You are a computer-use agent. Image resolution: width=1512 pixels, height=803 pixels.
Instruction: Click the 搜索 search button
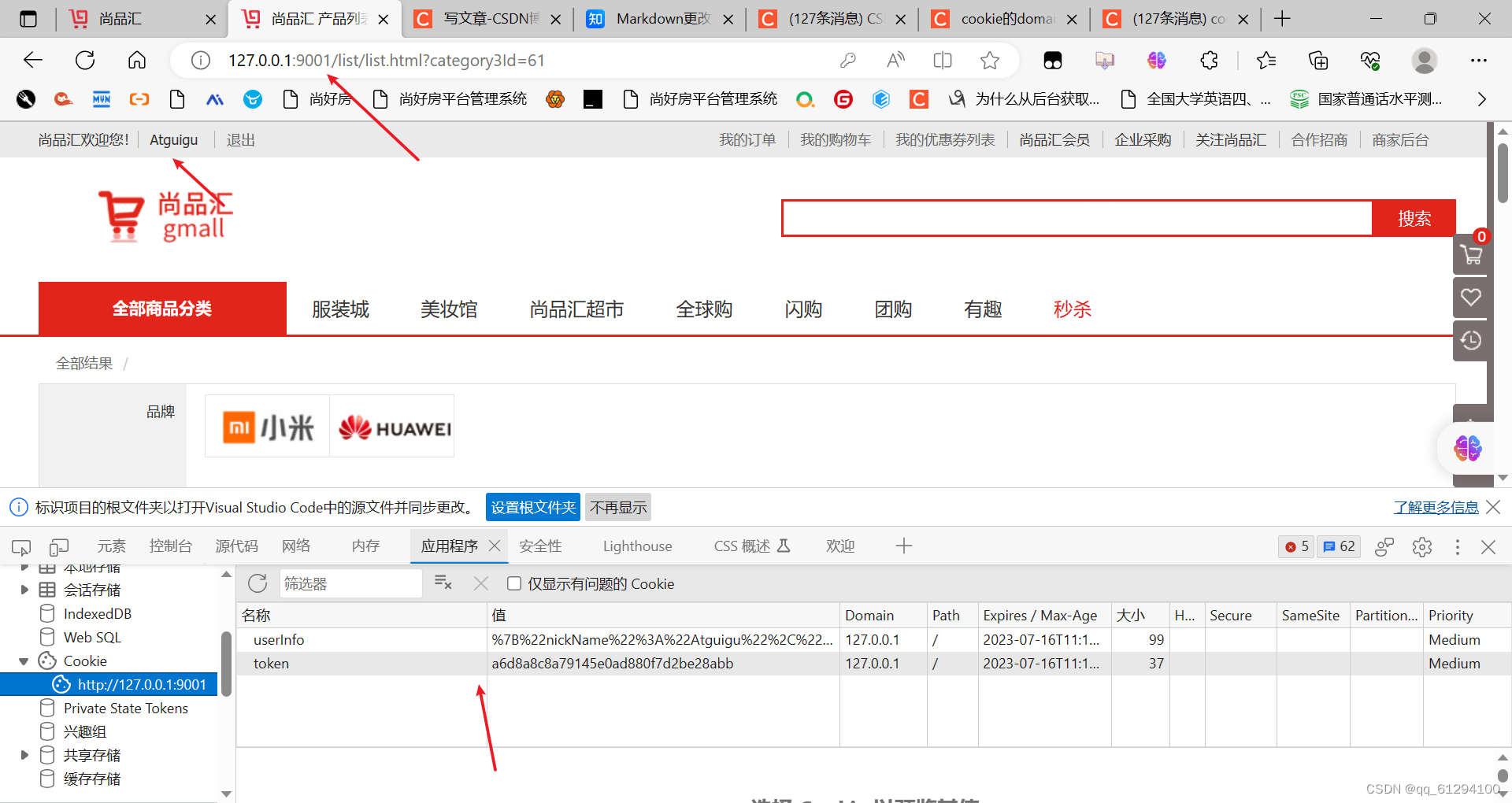tap(1414, 218)
